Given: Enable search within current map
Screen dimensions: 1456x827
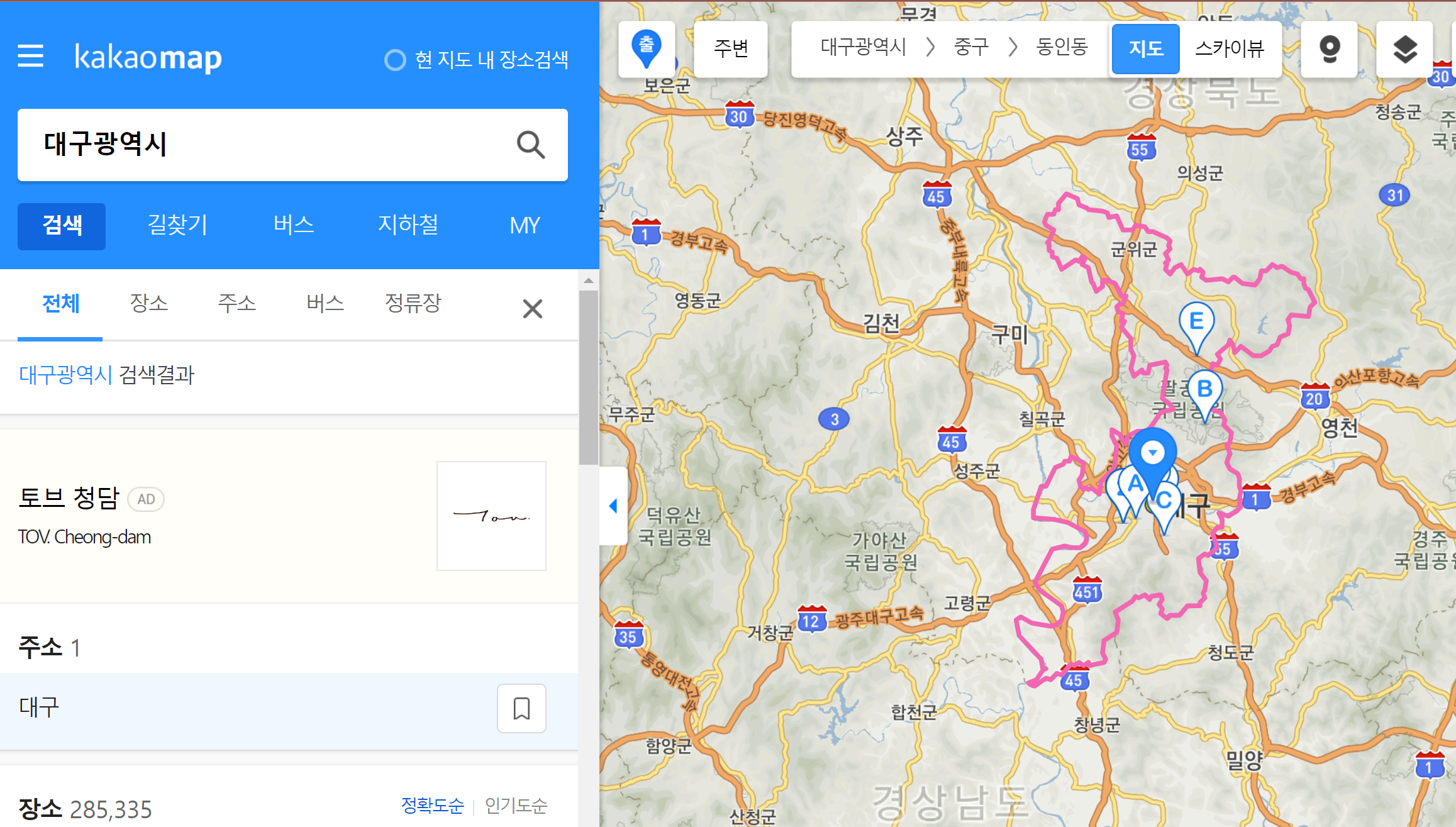Looking at the screenshot, I should 396,60.
